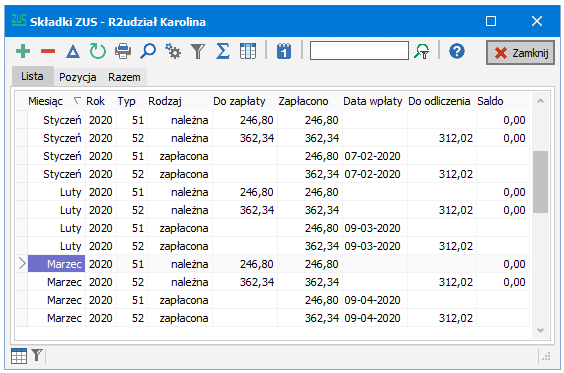Click the scroll down arrow of list
Image resolution: width=564 pixels, height=373 pixels.
[x=540, y=330]
